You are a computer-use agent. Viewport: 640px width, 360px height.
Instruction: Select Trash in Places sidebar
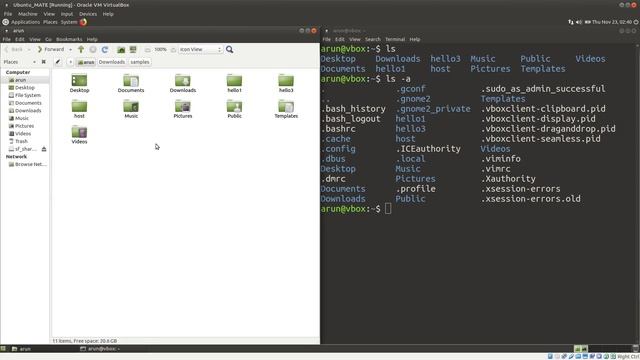click(25, 141)
